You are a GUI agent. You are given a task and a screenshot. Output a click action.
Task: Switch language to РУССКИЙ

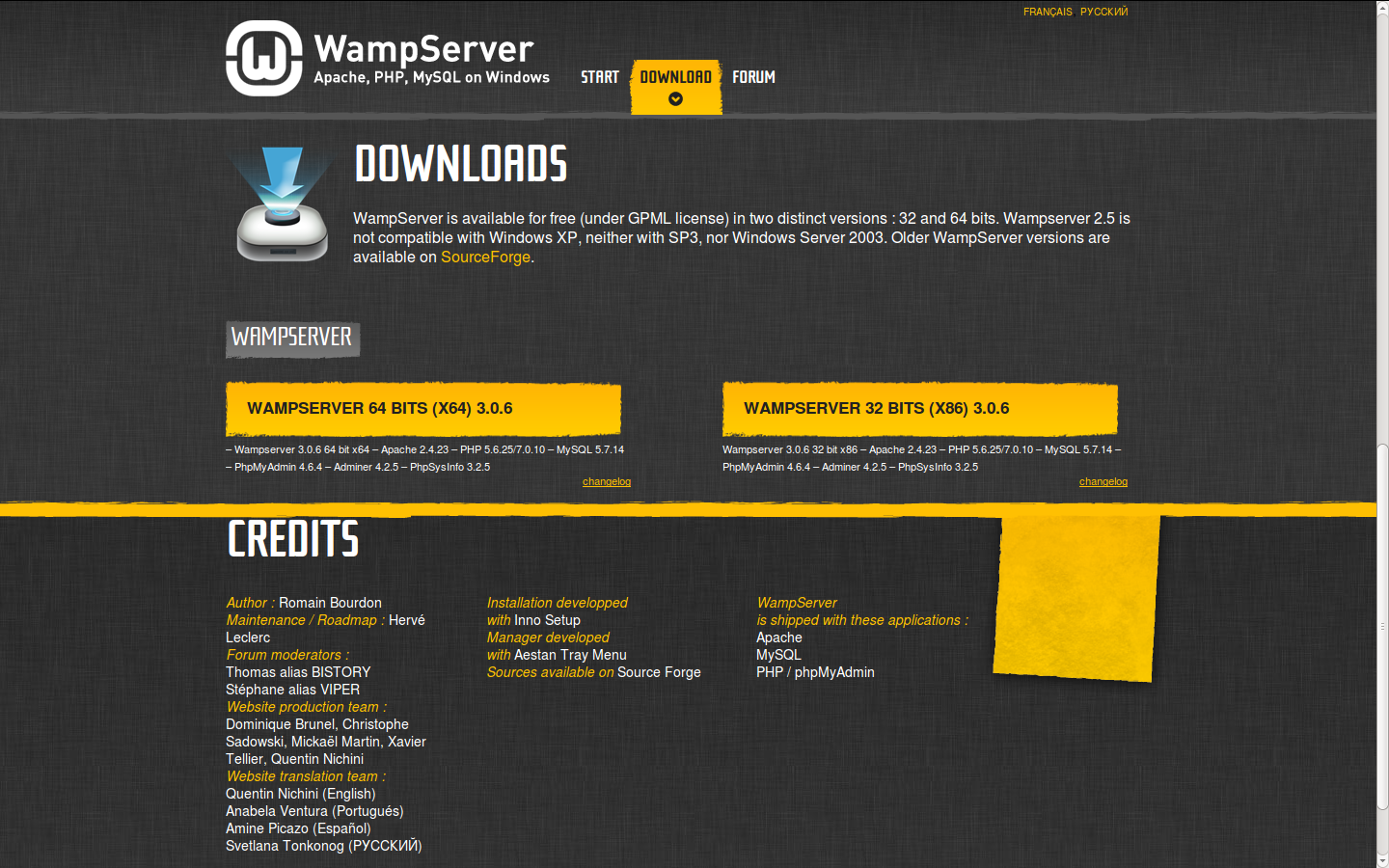(x=1103, y=12)
